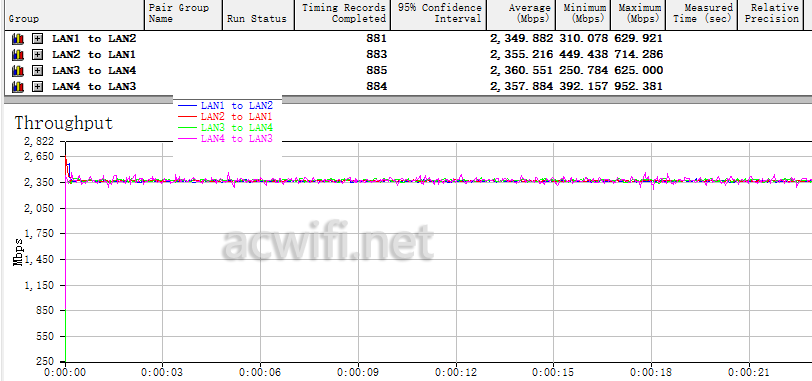The width and height of the screenshot is (812, 381).
Task: Click the blue LAN1 to LAN2 legend entry
Action: 225,105
